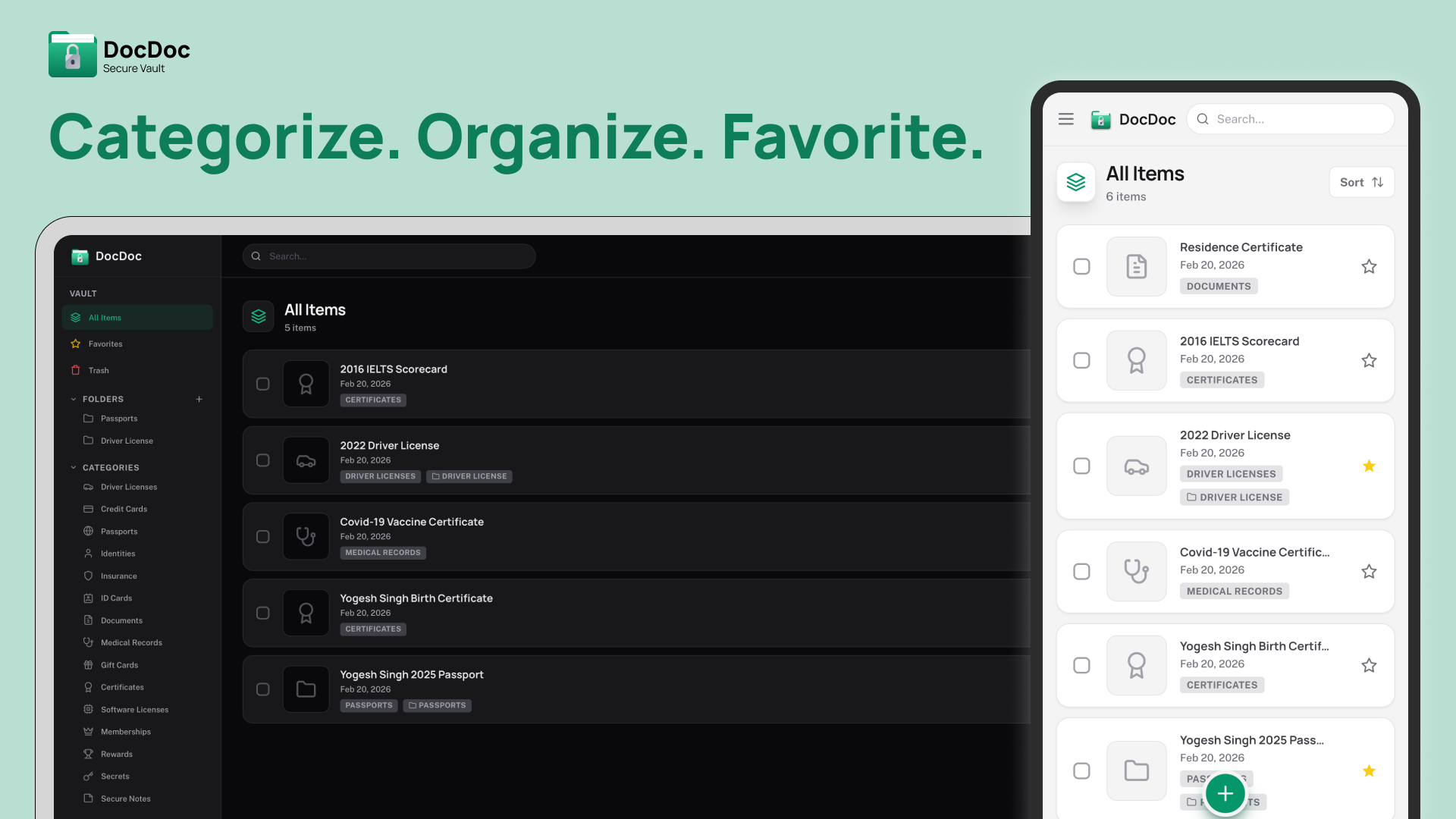Open the Sort dropdown

pos(1361,182)
